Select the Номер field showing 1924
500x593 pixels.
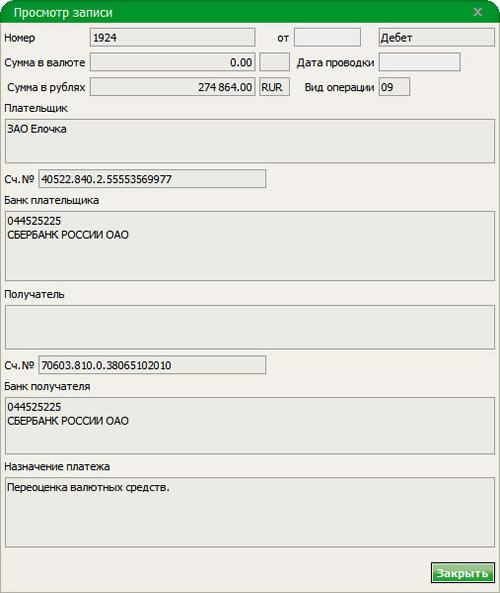point(172,38)
